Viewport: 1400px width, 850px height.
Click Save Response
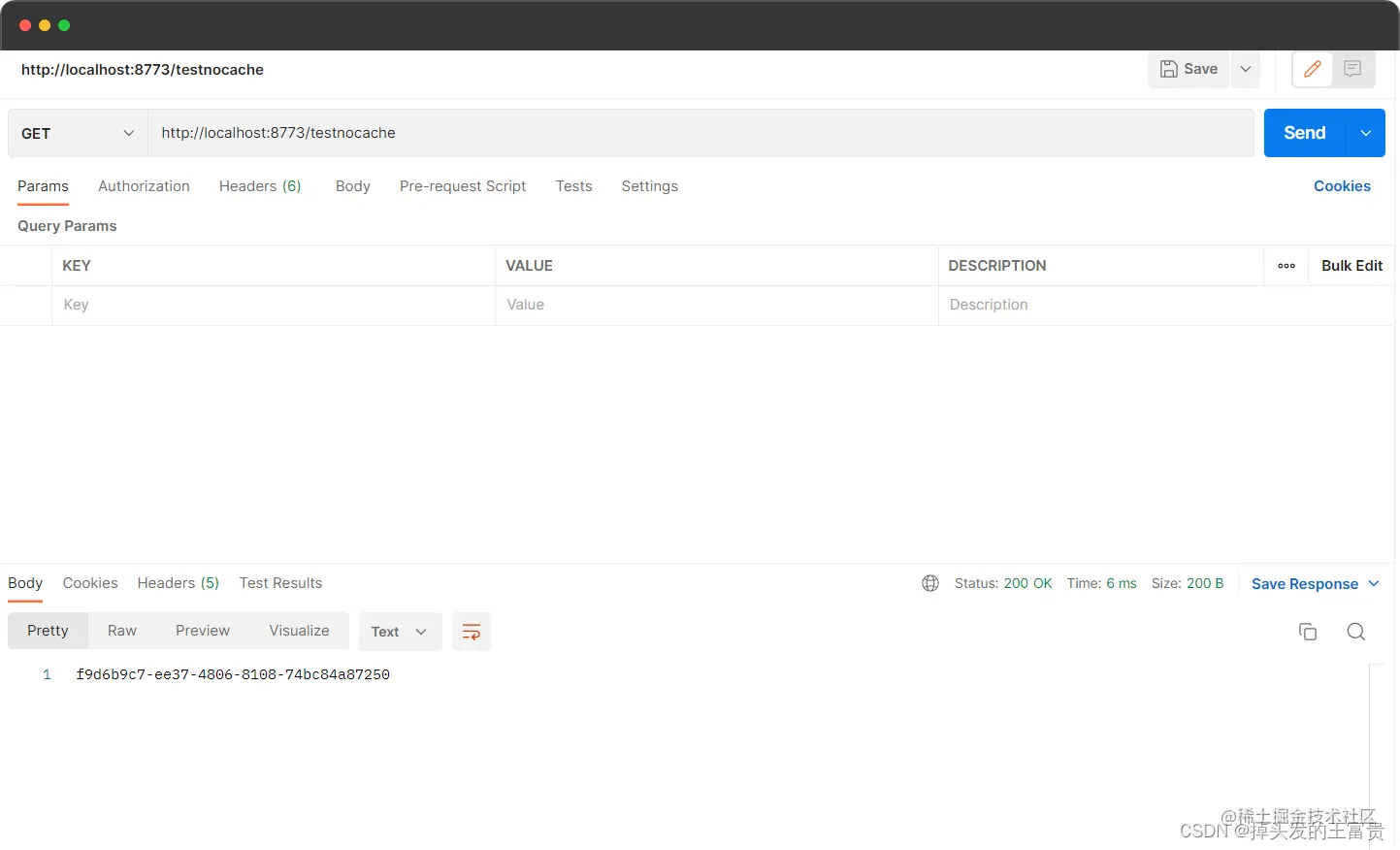(x=1305, y=584)
